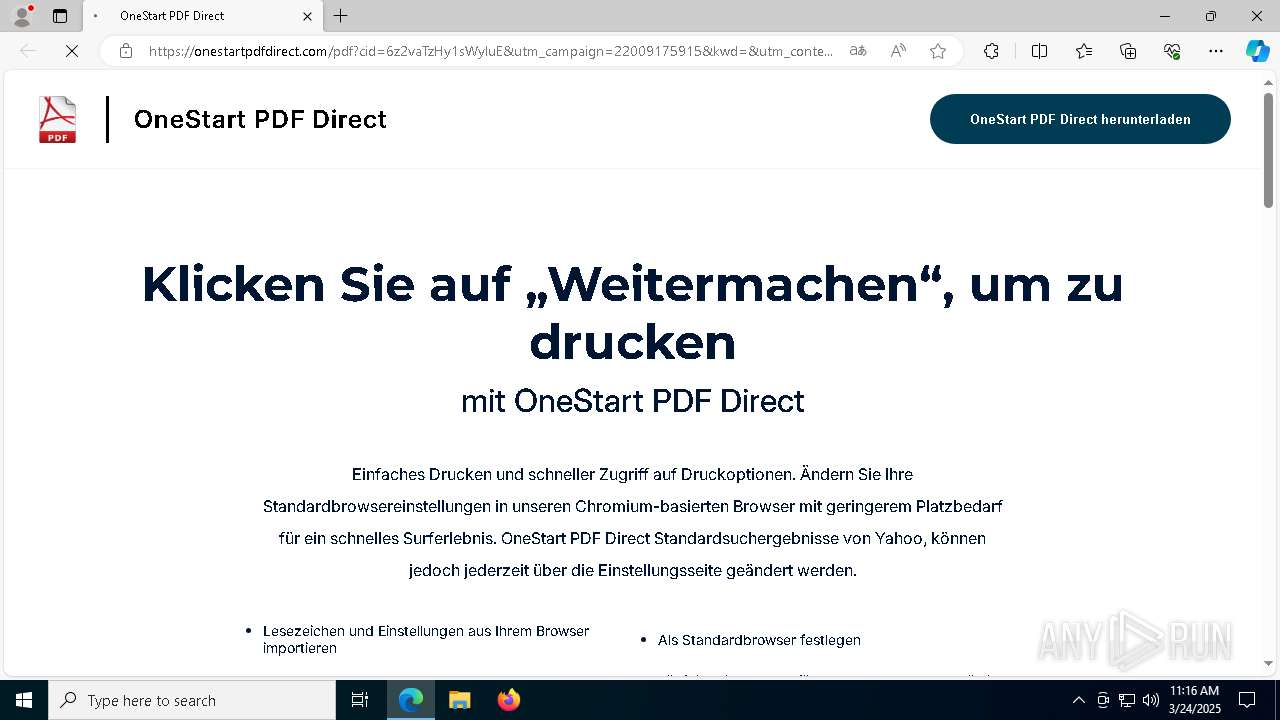Open the Favorites list icon
The width and height of the screenshot is (1280, 720).
click(x=1084, y=51)
